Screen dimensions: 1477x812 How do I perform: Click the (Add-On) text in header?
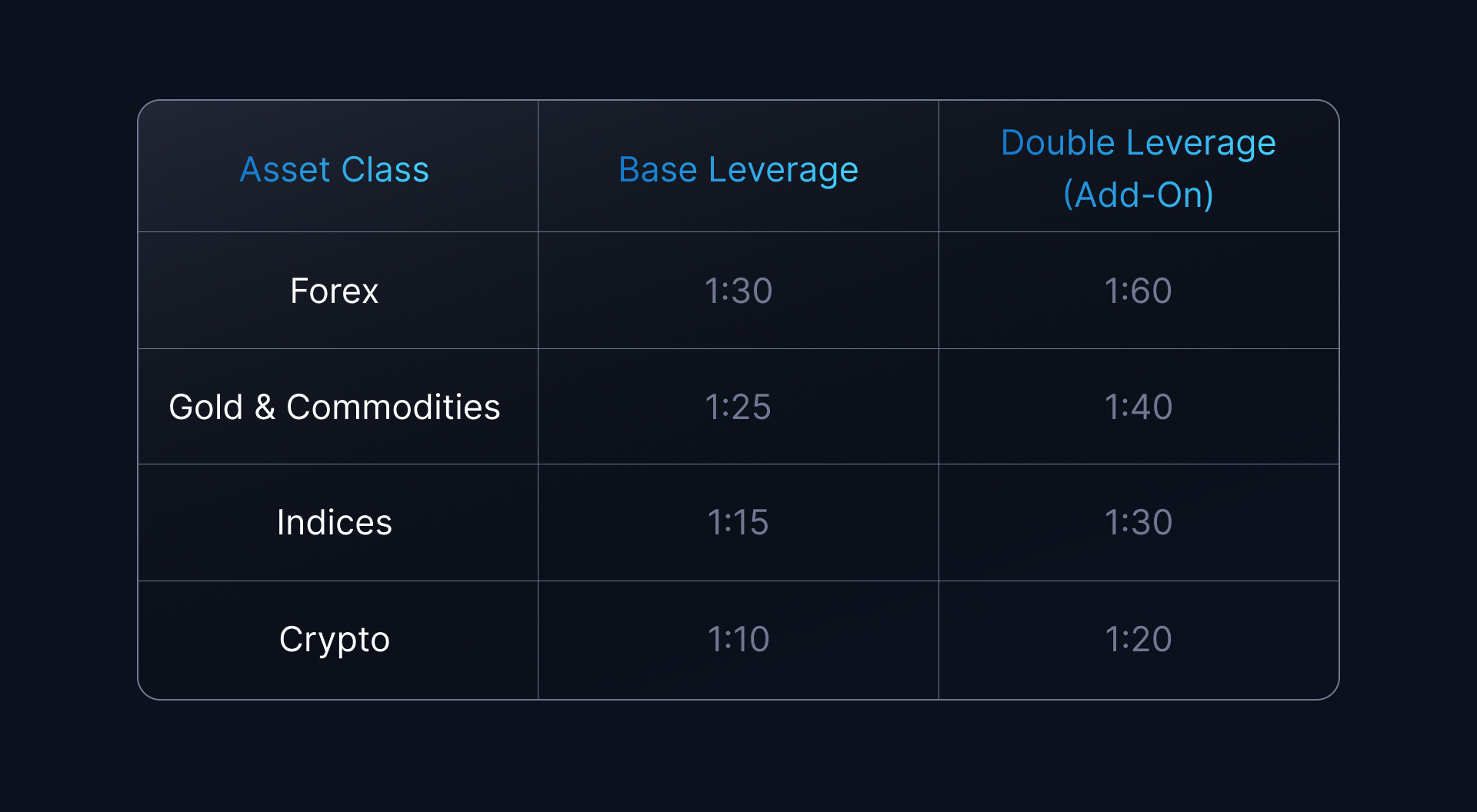pyautogui.click(x=1139, y=195)
